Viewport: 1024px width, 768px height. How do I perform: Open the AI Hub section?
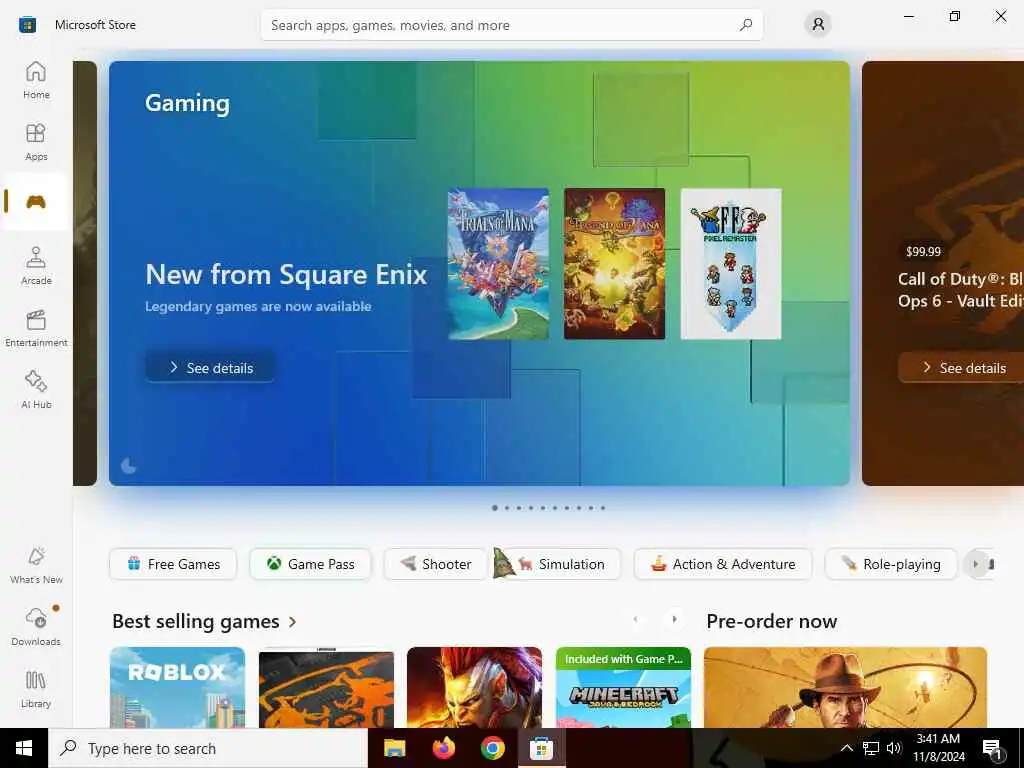click(x=36, y=390)
